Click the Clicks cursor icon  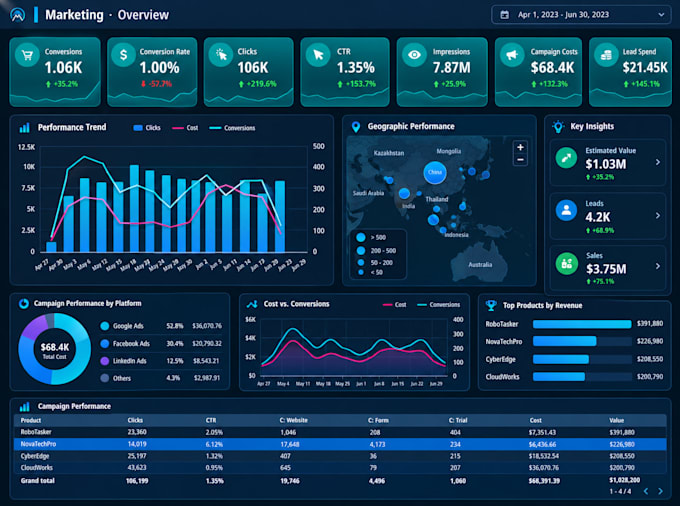click(x=221, y=55)
